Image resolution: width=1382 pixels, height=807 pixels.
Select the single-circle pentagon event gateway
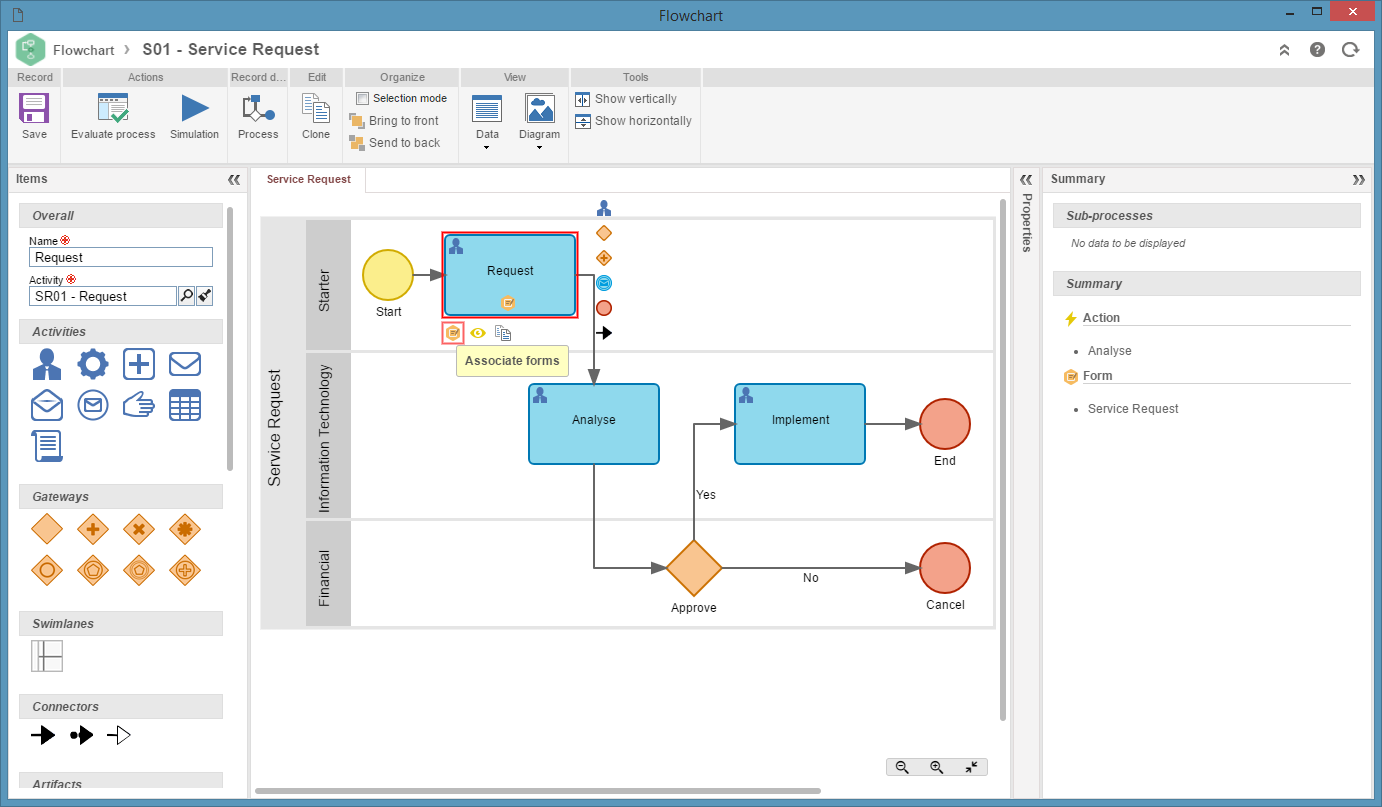[93, 570]
